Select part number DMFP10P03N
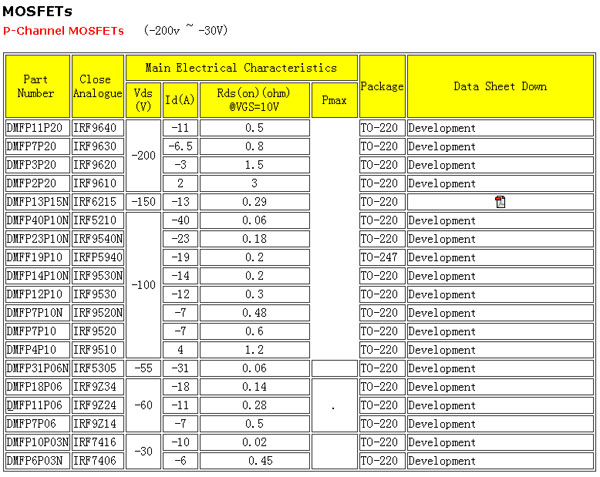Image resolution: width=600 pixels, height=477 pixels. pos(38,442)
